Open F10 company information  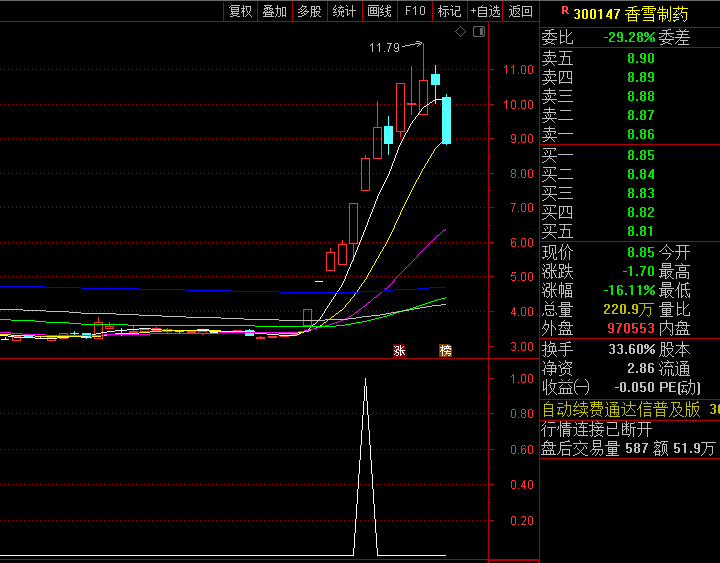click(x=414, y=12)
